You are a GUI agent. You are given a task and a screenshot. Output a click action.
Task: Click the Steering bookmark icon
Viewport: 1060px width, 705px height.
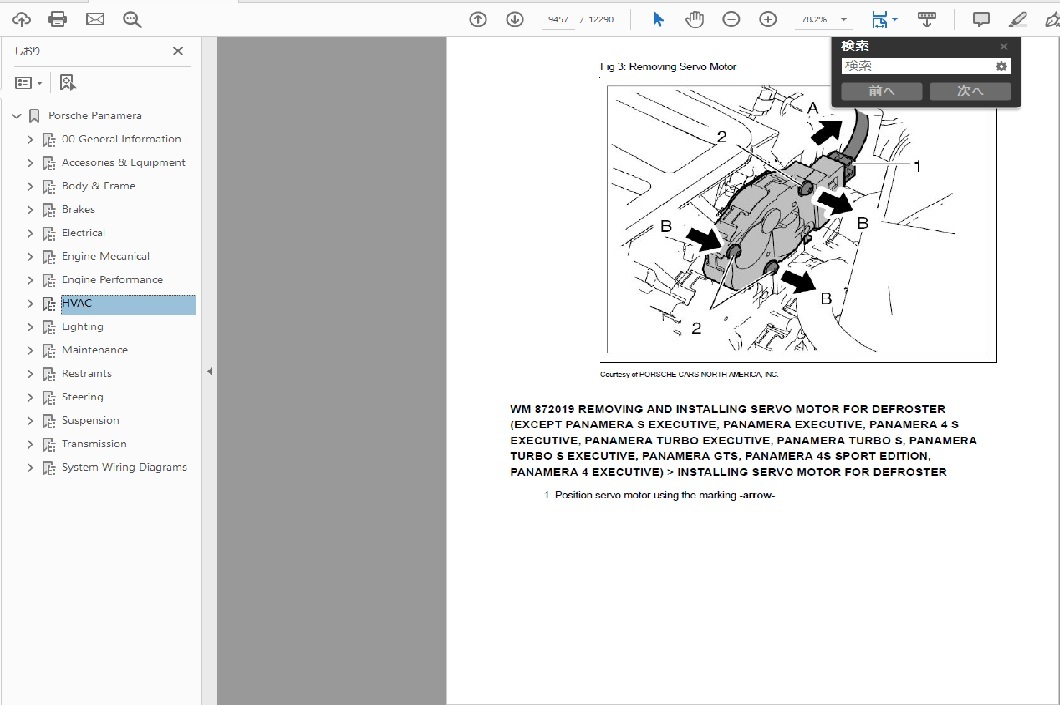(x=49, y=397)
